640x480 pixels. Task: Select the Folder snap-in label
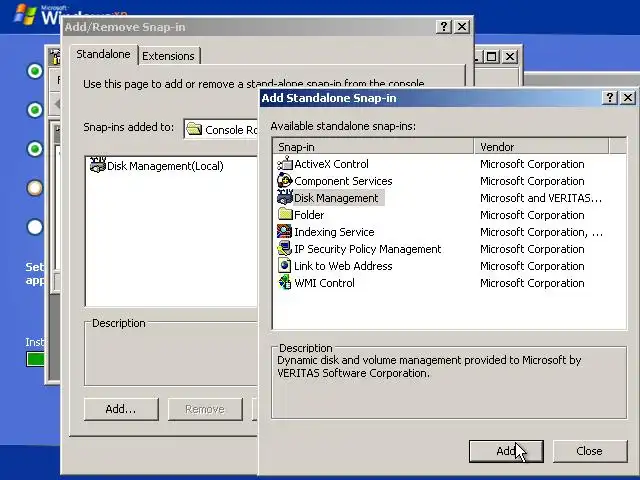[x=309, y=215]
